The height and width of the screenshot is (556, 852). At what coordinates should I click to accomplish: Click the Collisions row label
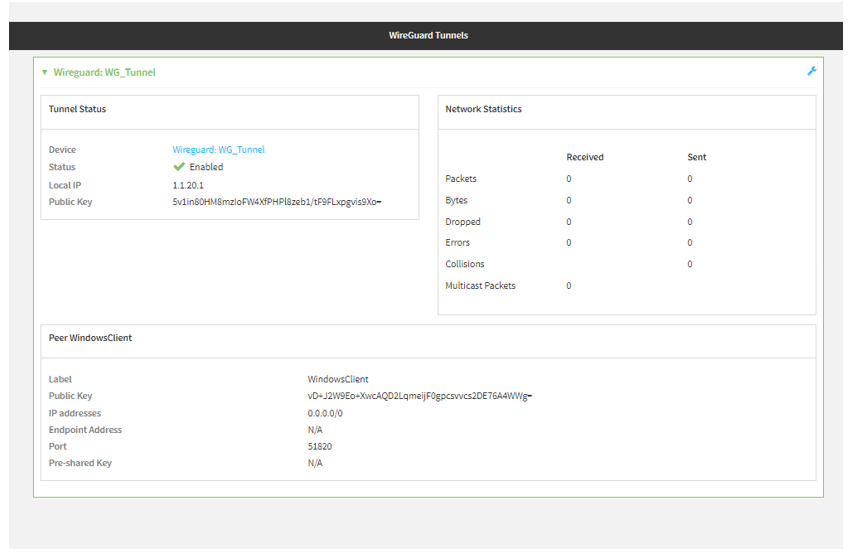[x=465, y=264]
